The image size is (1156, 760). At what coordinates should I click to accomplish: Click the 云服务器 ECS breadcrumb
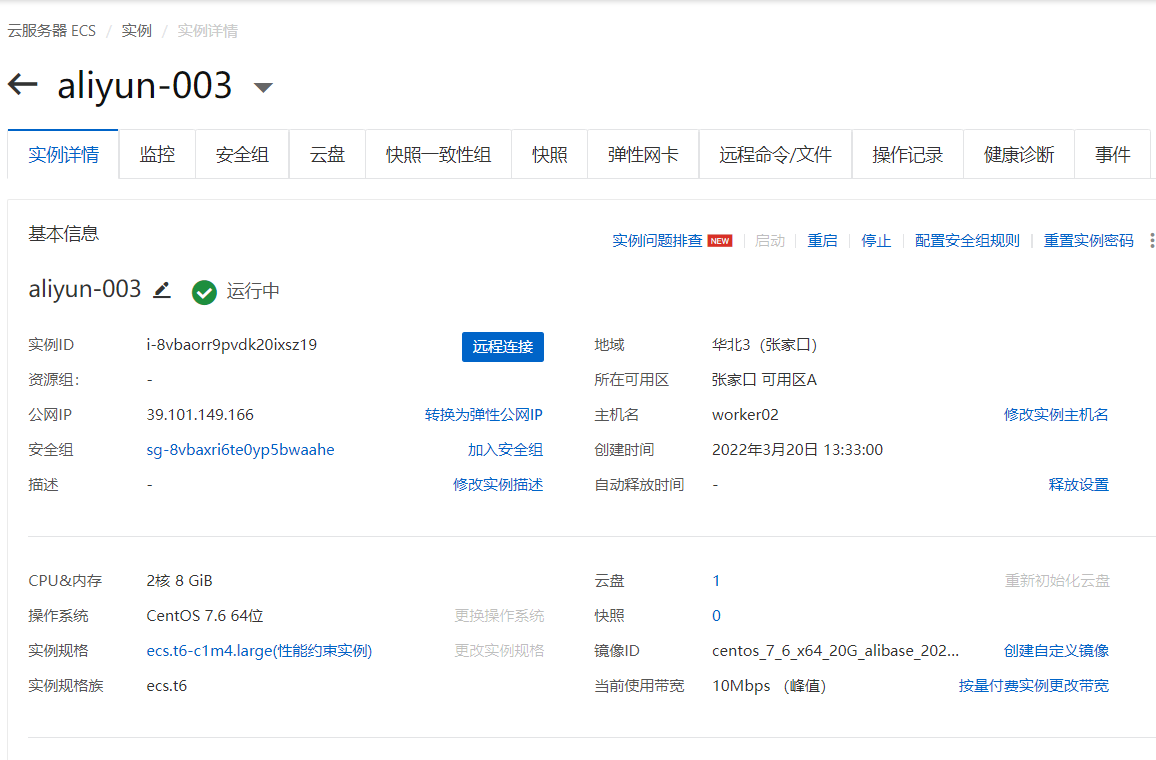[x=52, y=31]
